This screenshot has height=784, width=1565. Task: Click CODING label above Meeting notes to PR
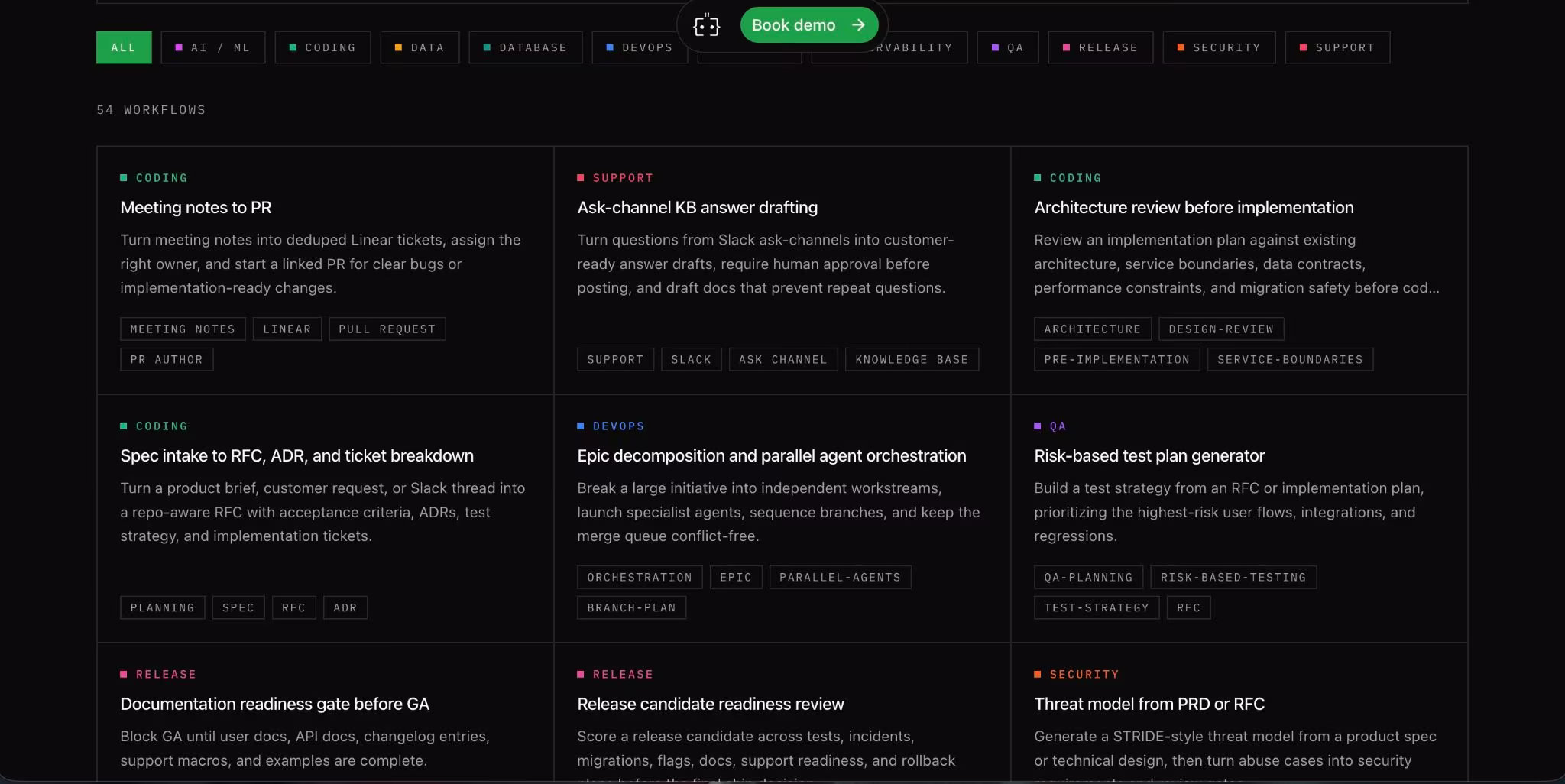(x=161, y=178)
